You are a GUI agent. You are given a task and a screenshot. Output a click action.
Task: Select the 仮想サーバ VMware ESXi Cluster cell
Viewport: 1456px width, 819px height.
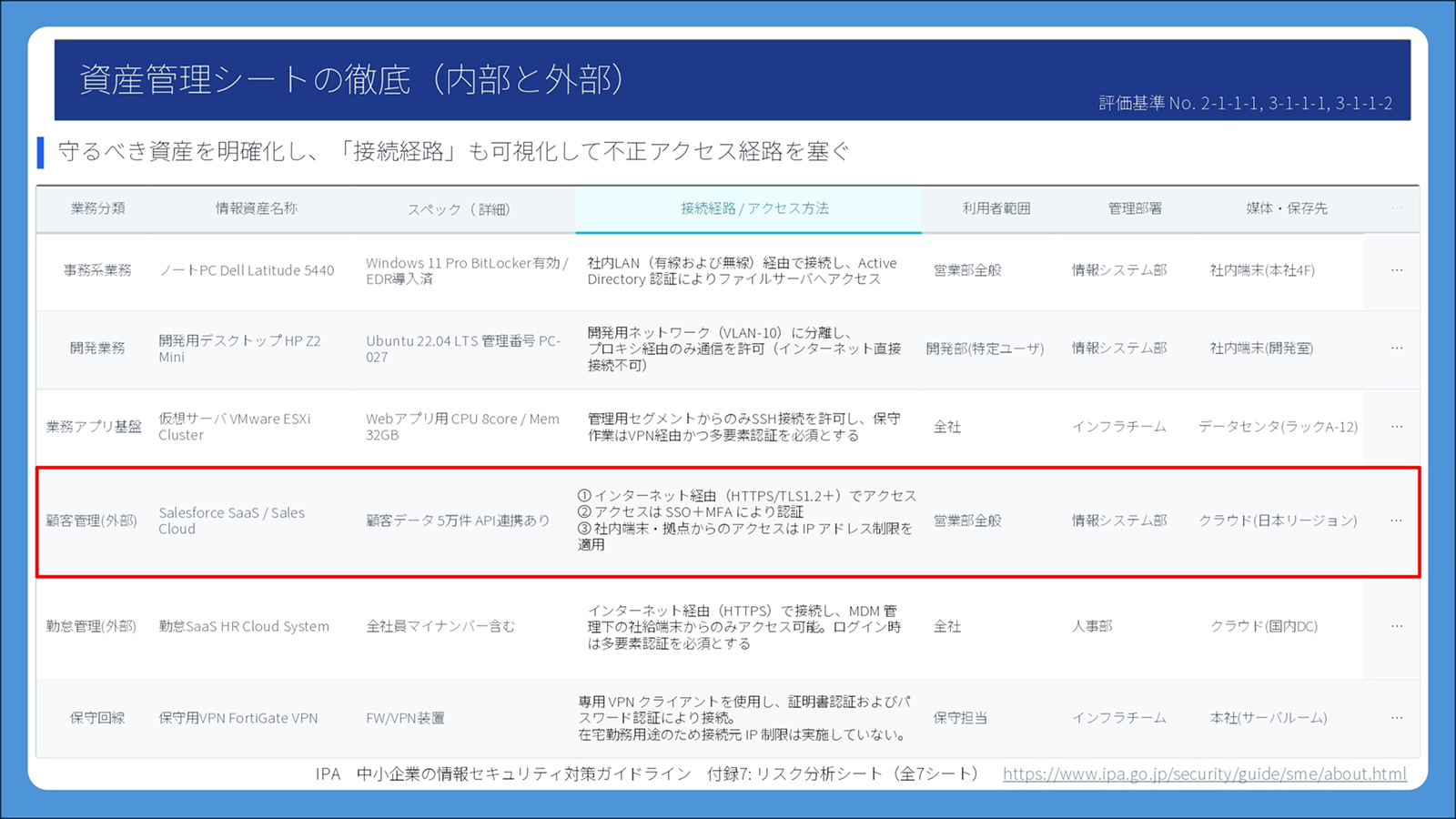235,427
